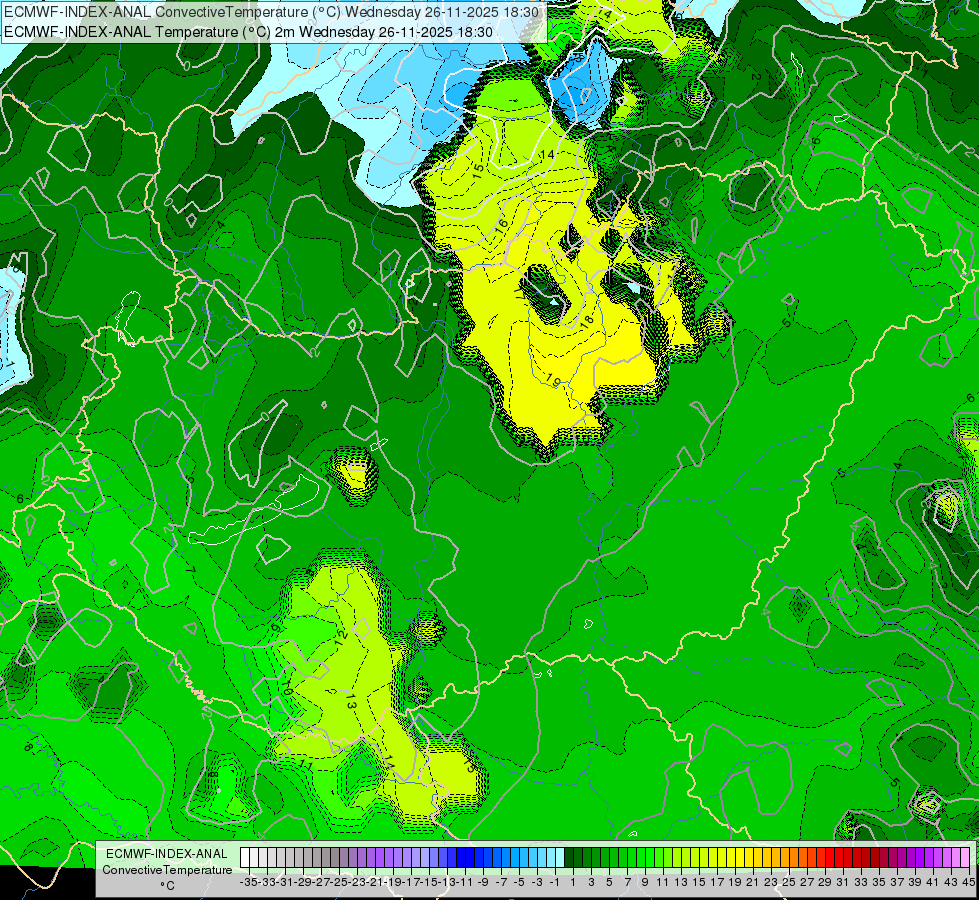Select the purple swatch above legend value -21
This screenshot has height=900, width=979.
pyautogui.click(x=371, y=858)
